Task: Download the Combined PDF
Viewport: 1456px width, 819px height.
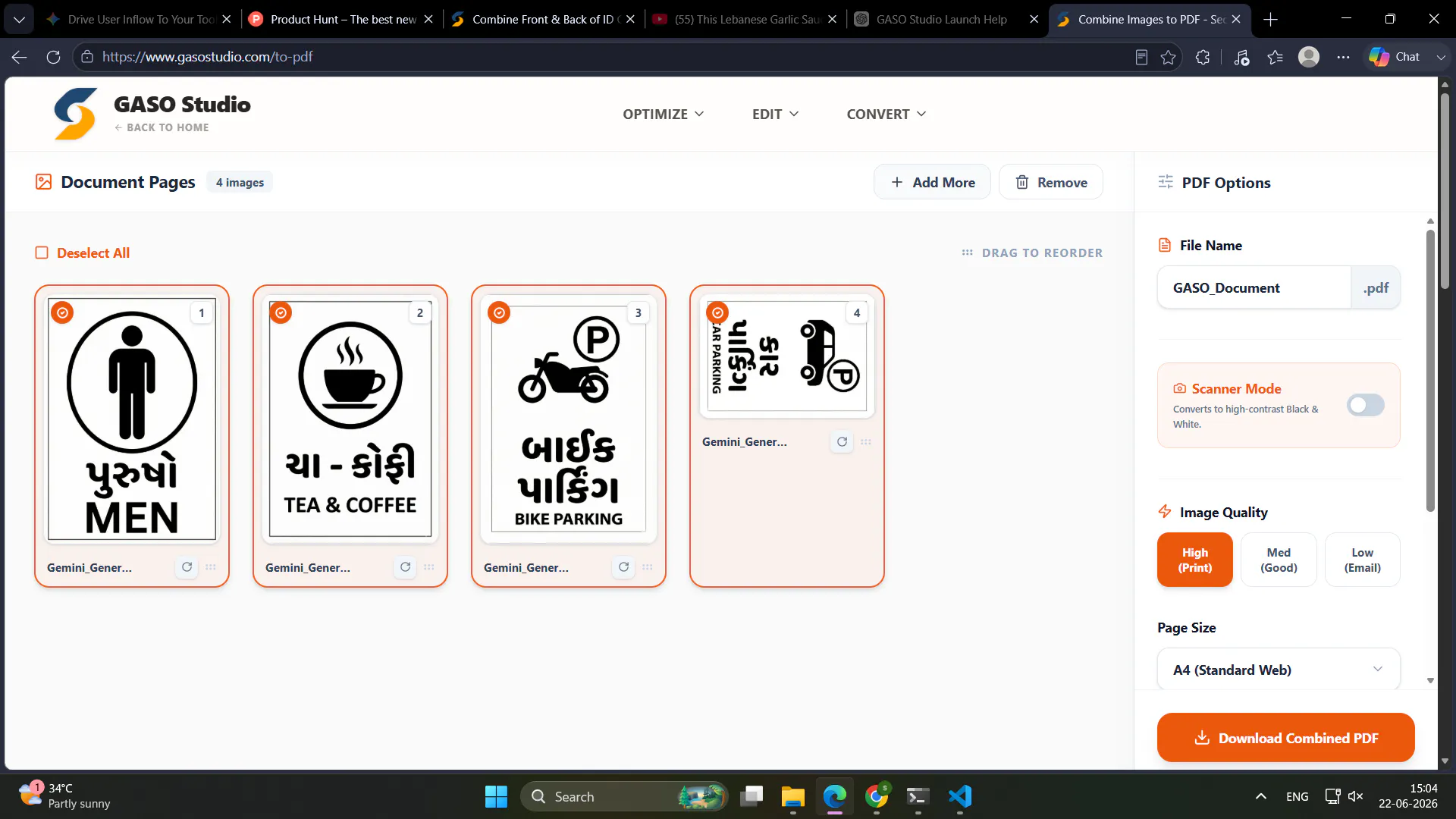Action: tap(1286, 738)
